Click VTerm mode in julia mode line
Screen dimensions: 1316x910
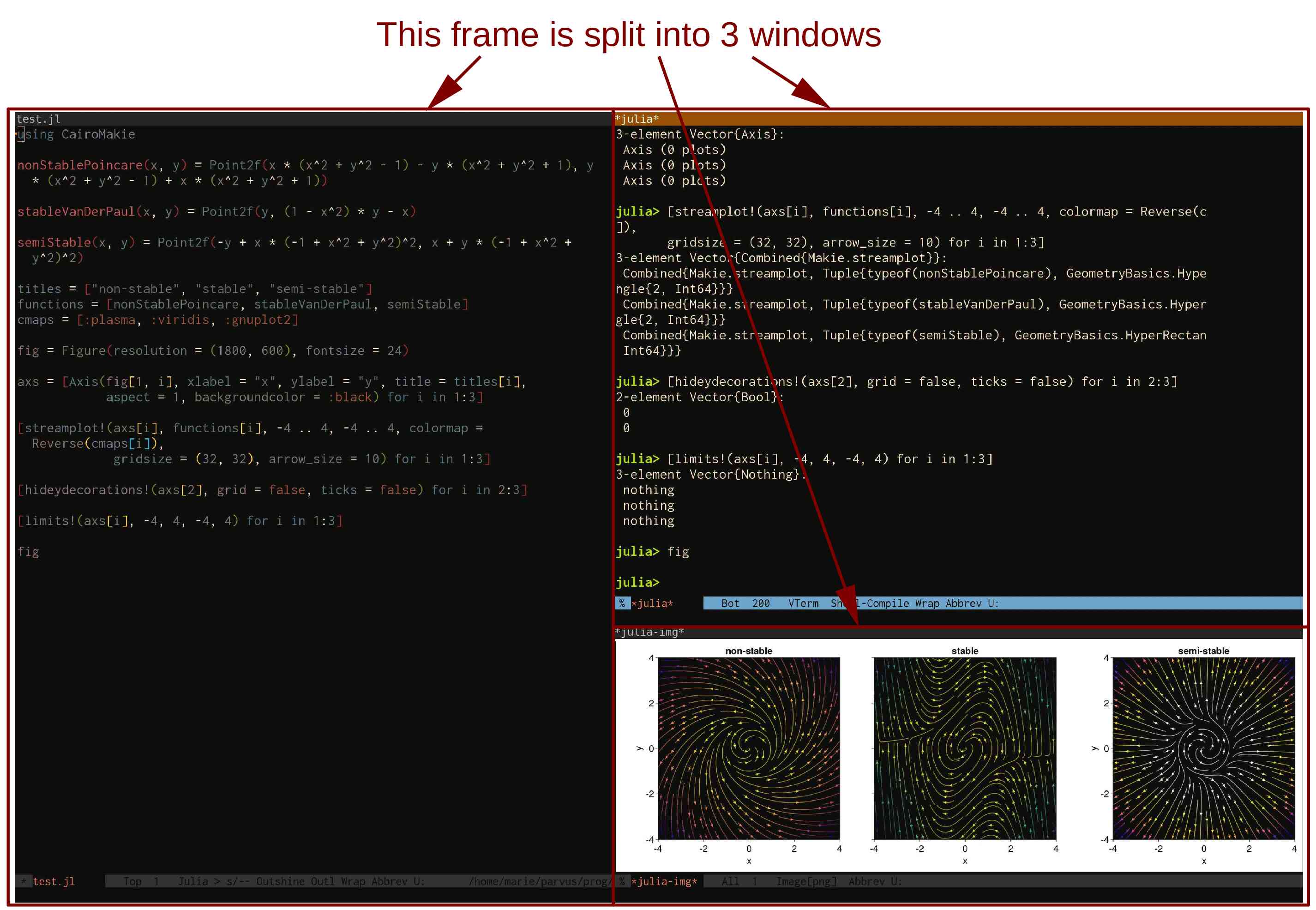click(803, 603)
